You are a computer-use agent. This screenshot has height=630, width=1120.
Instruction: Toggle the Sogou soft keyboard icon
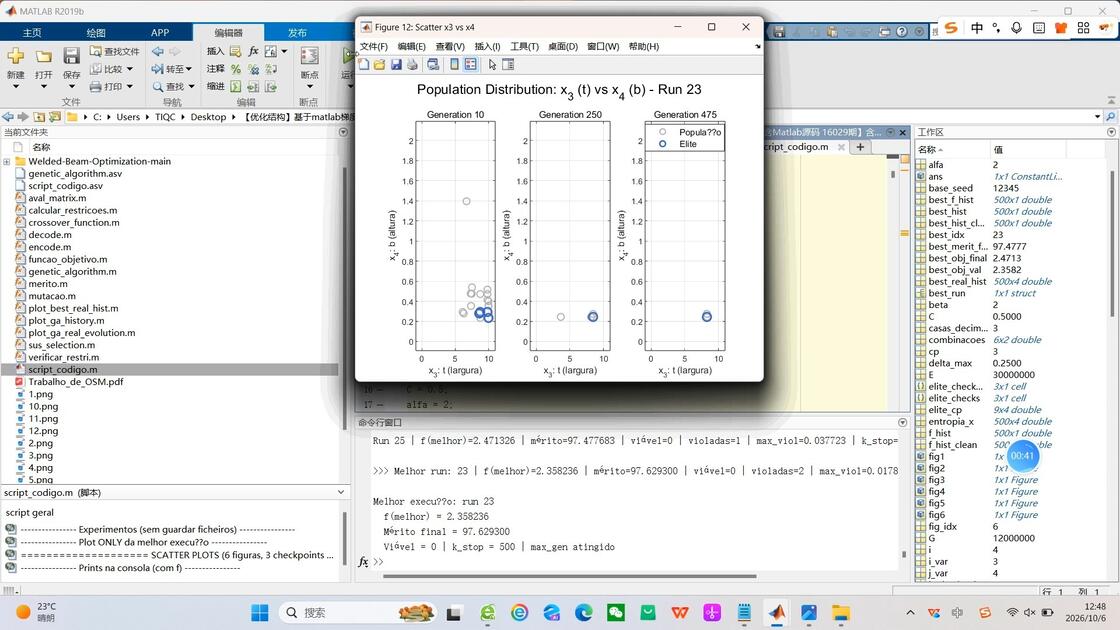1039,28
